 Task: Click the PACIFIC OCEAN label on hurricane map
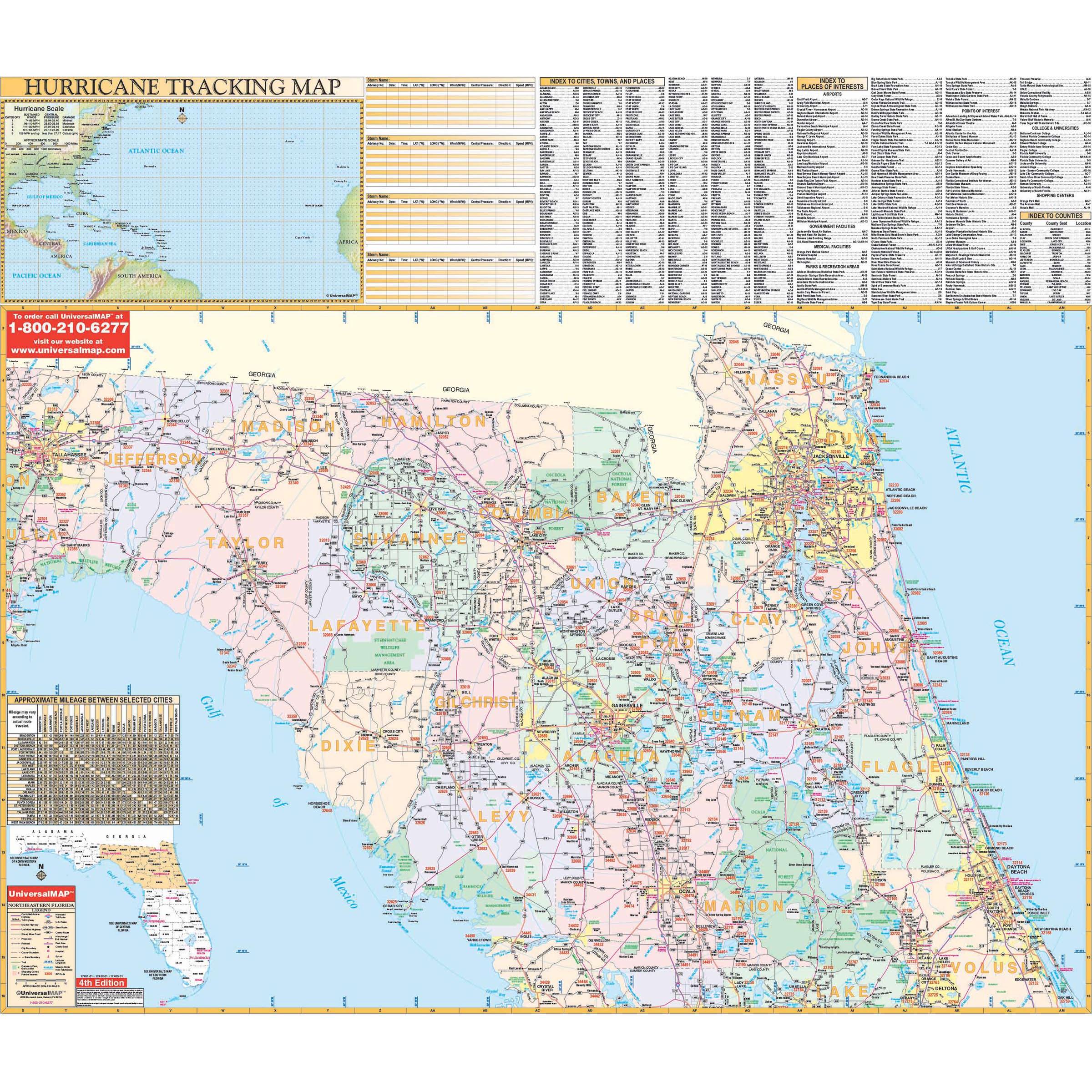[37, 275]
